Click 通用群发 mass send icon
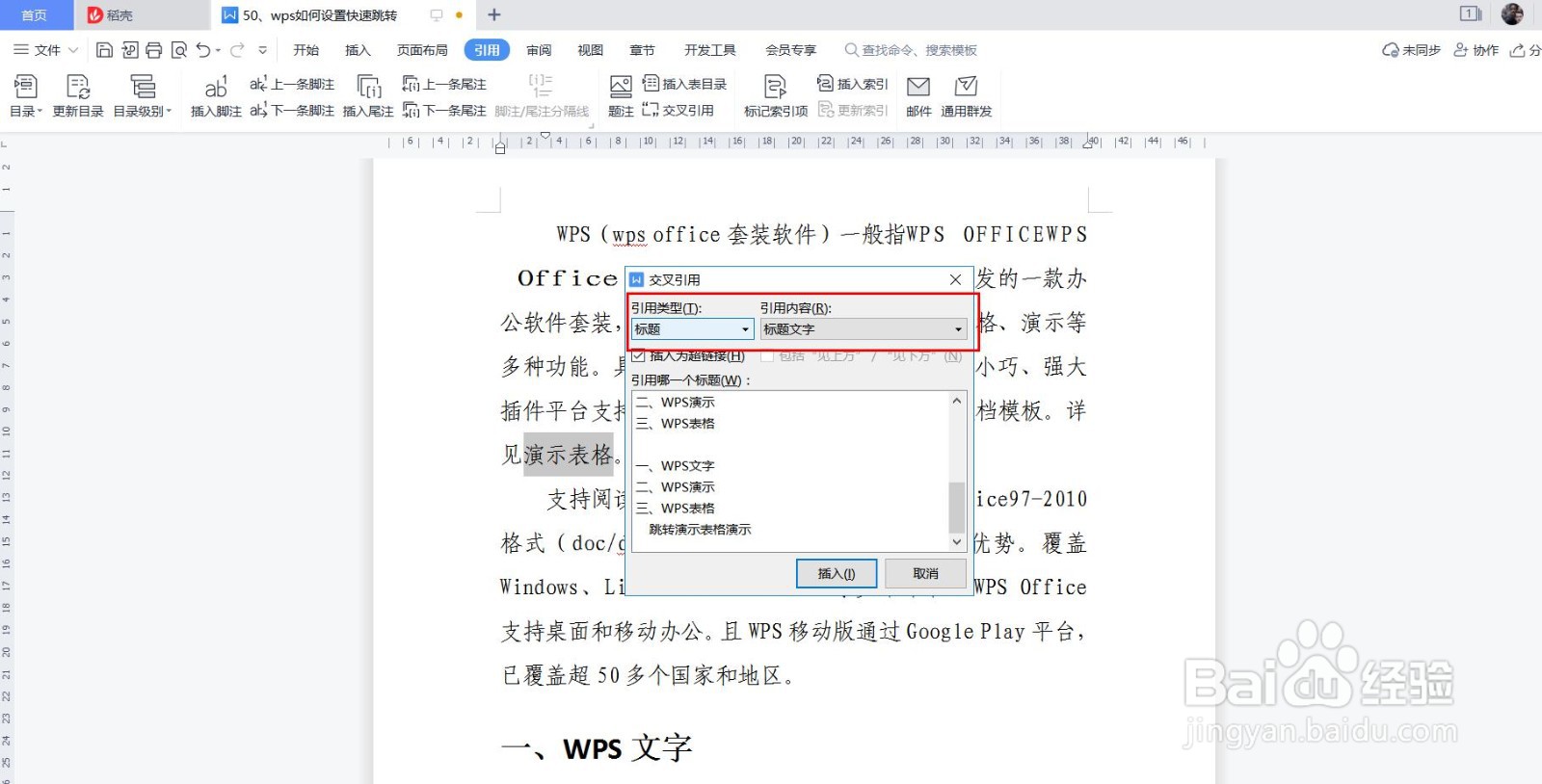This screenshot has width=1542, height=784. click(967, 96)
